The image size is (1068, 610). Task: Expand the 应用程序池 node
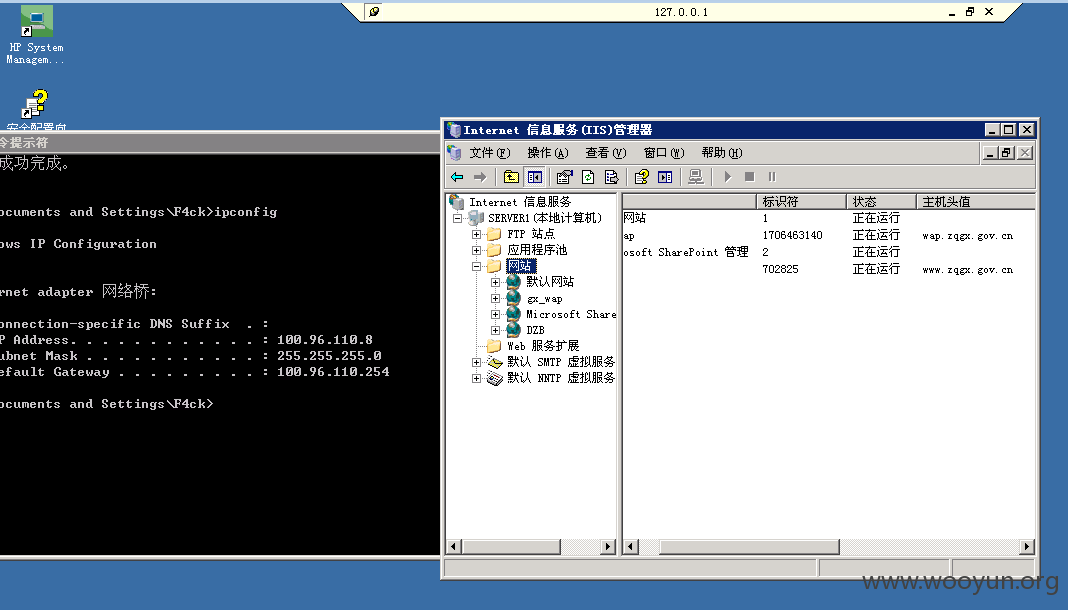477,251
